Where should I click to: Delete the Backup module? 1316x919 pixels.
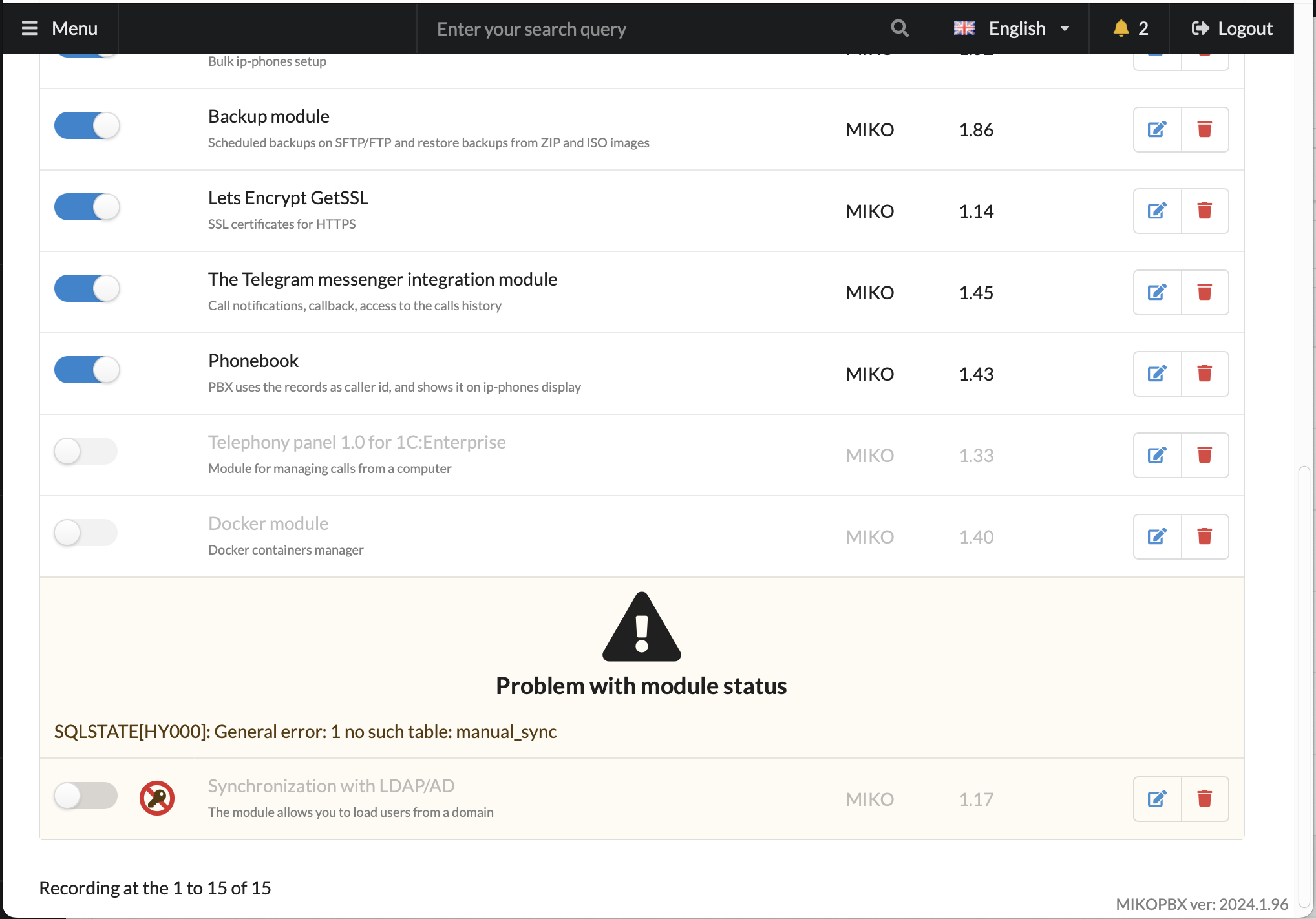(x=1204, y=129)
